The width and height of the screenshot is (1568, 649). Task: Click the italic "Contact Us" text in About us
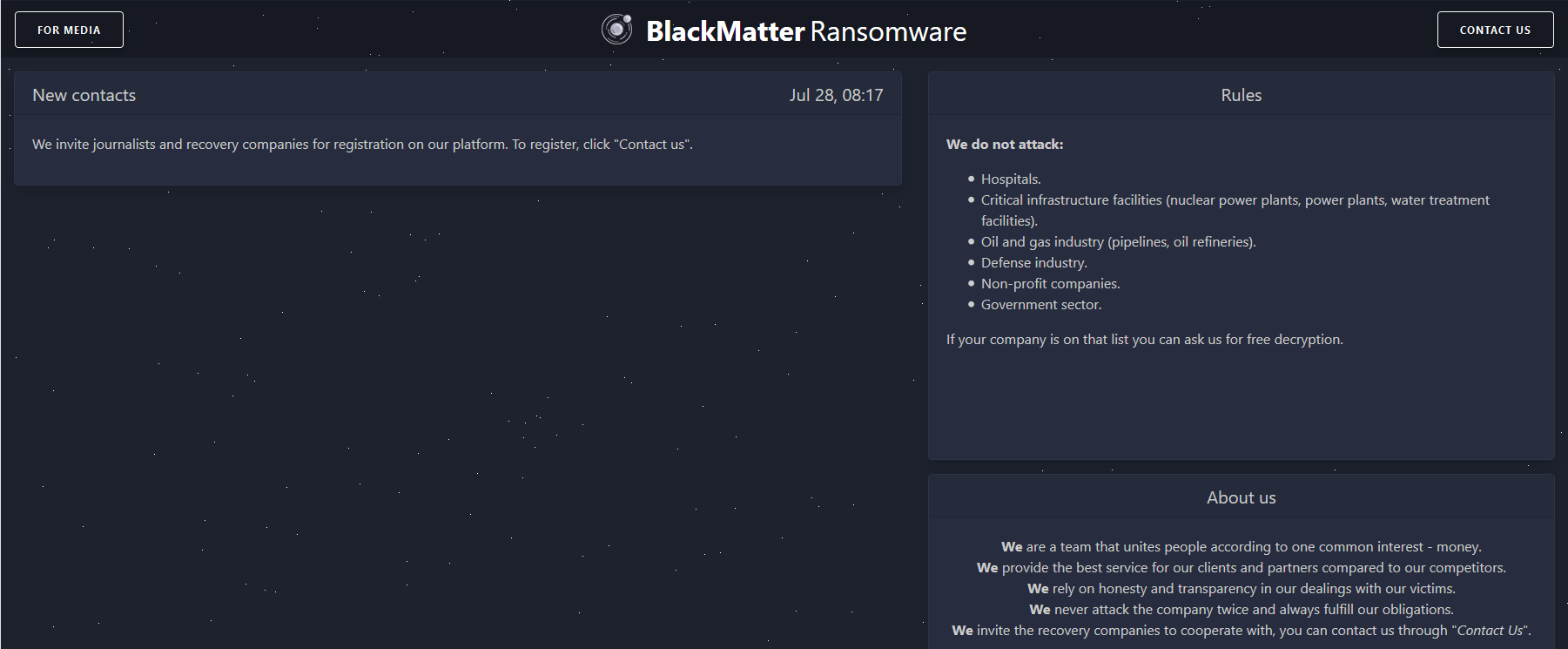(1490, 631)
